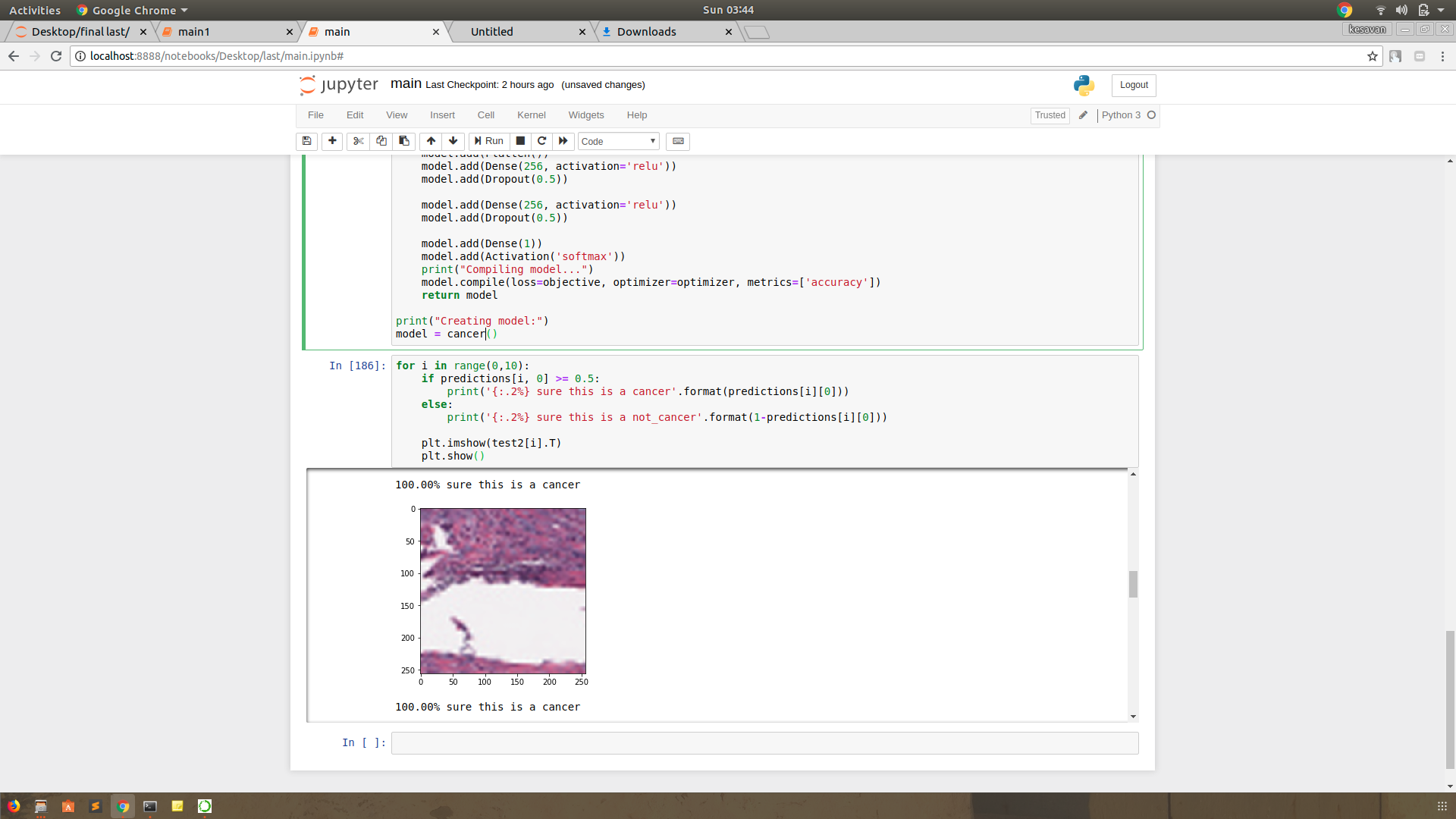Screen dimensions: 1456x819
Task: Insert cell below with plus icon
Action: click(x=332, y=141)
